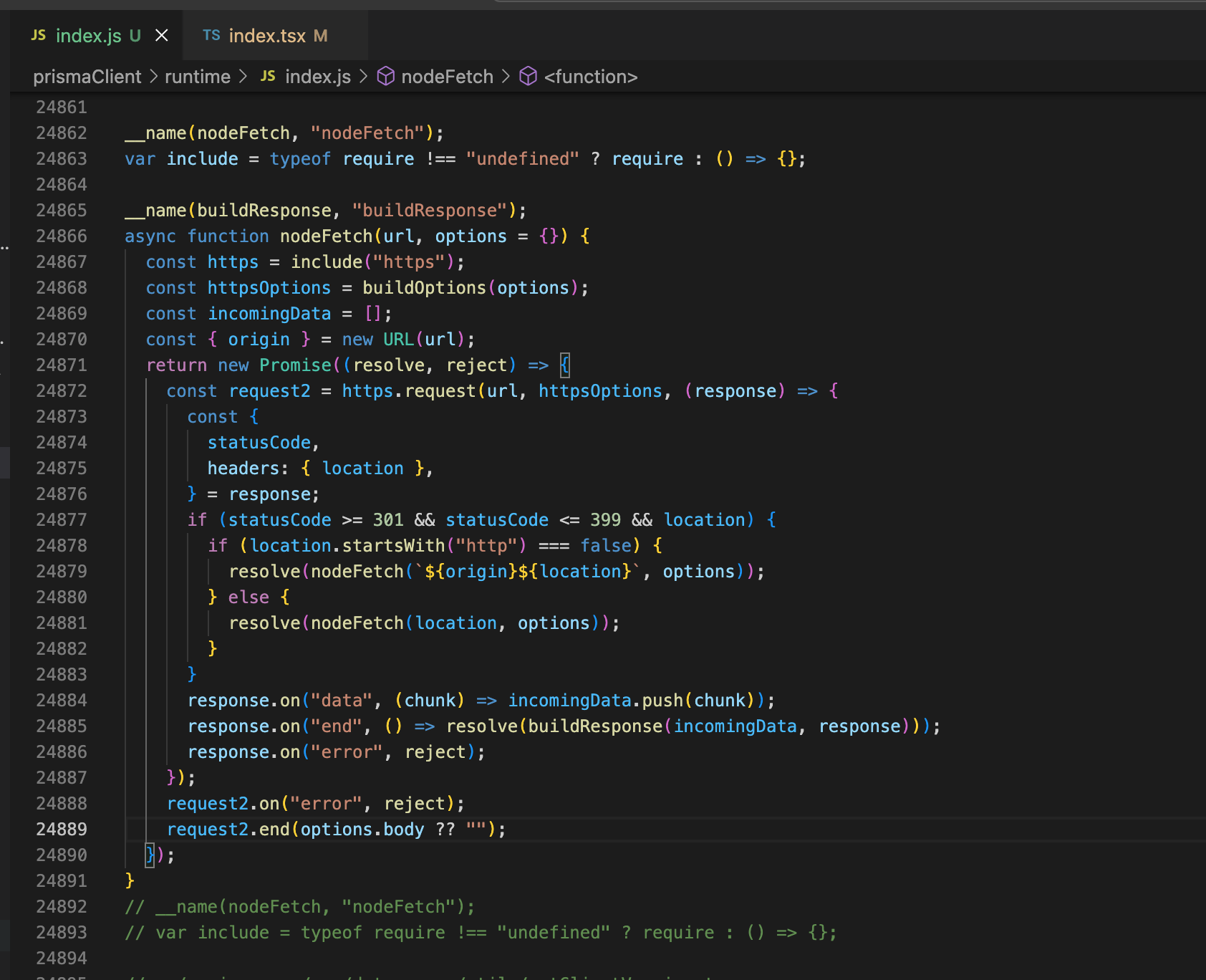
Task: Click runtime in the breadcrumb path
Action: coord(197,76)
